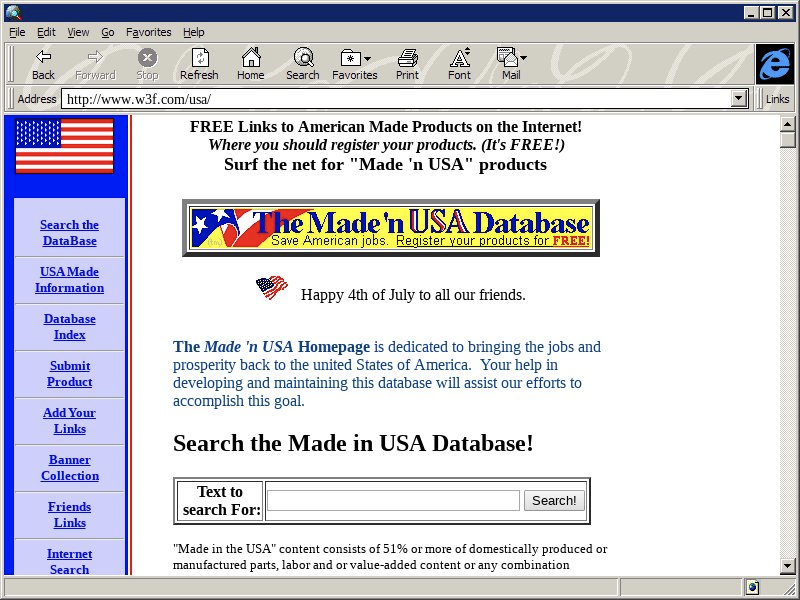Open the View menu

tap(78, 32)
